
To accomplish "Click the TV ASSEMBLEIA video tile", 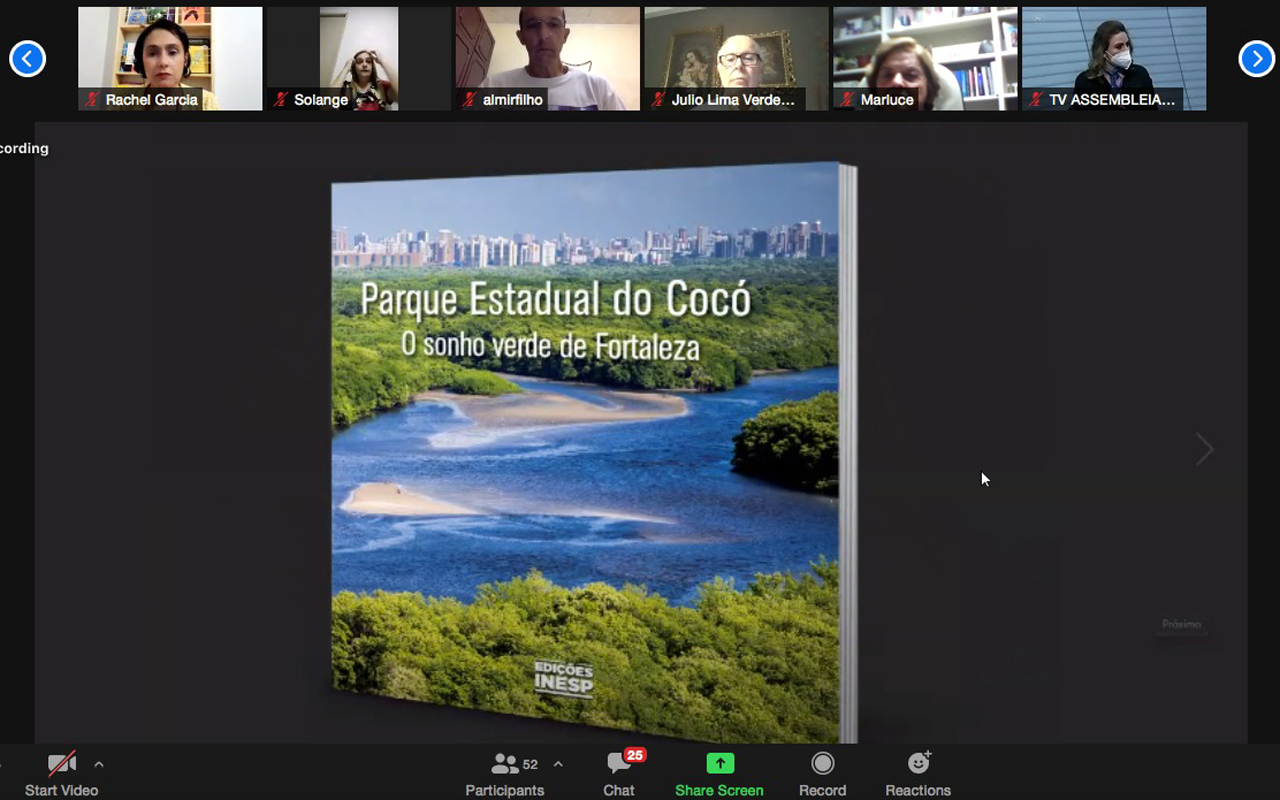I will (x=1114, y=58).
